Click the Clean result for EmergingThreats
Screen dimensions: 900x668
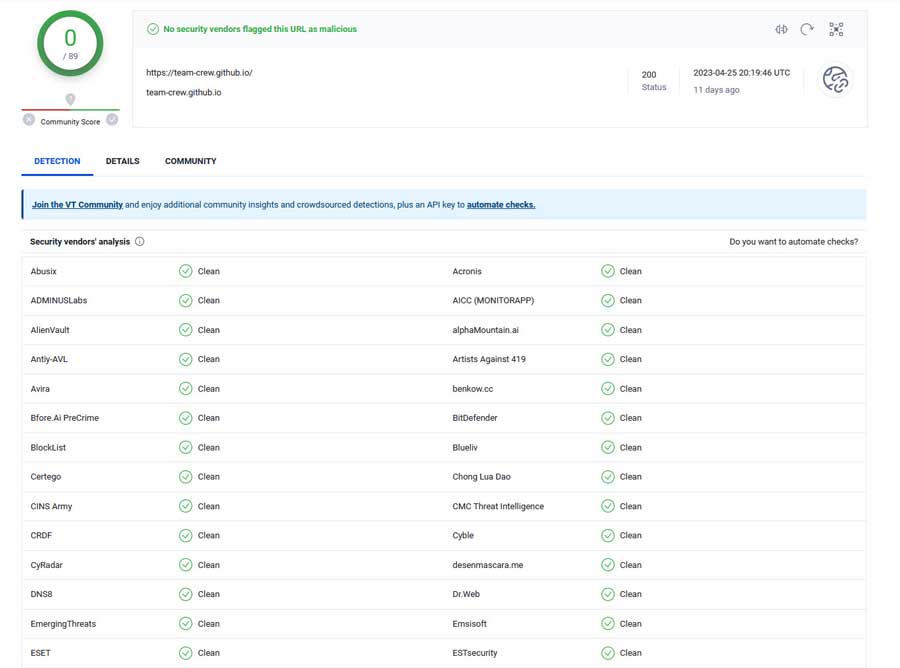coord(209,624)
